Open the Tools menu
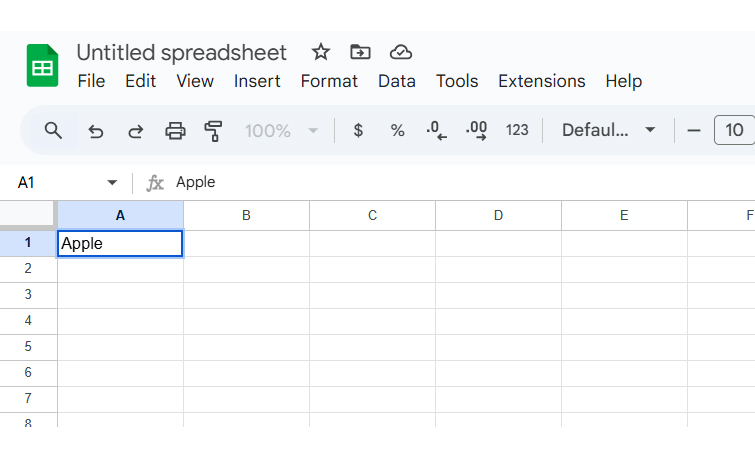This screenshot has height=458, width=755. pos(457,81)
